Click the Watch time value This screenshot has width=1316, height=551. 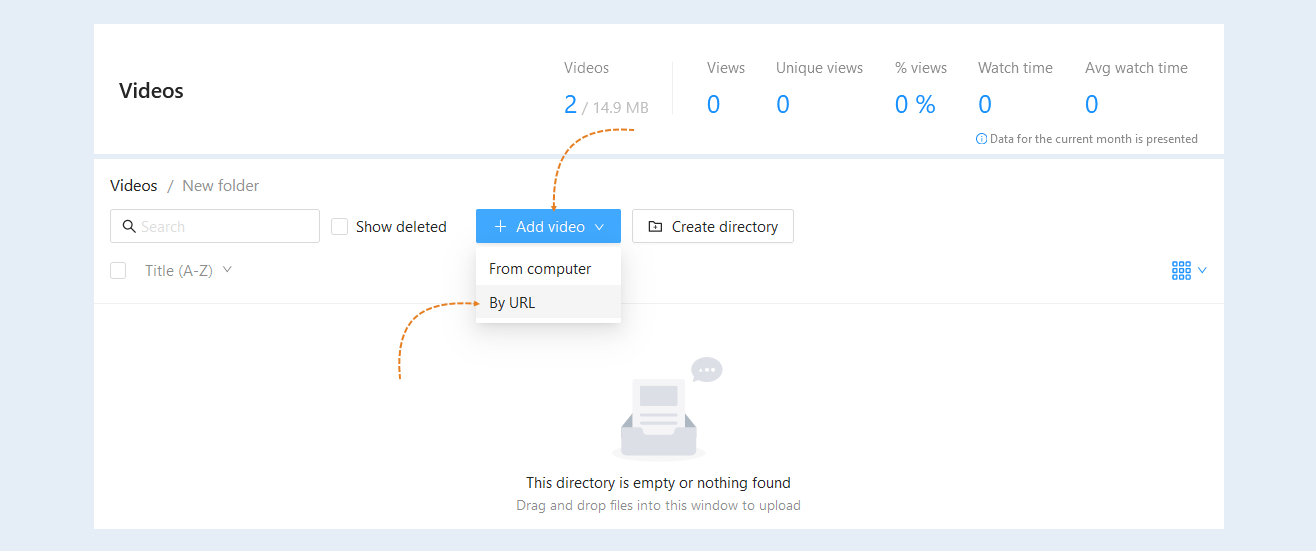[x=985, y=104]
